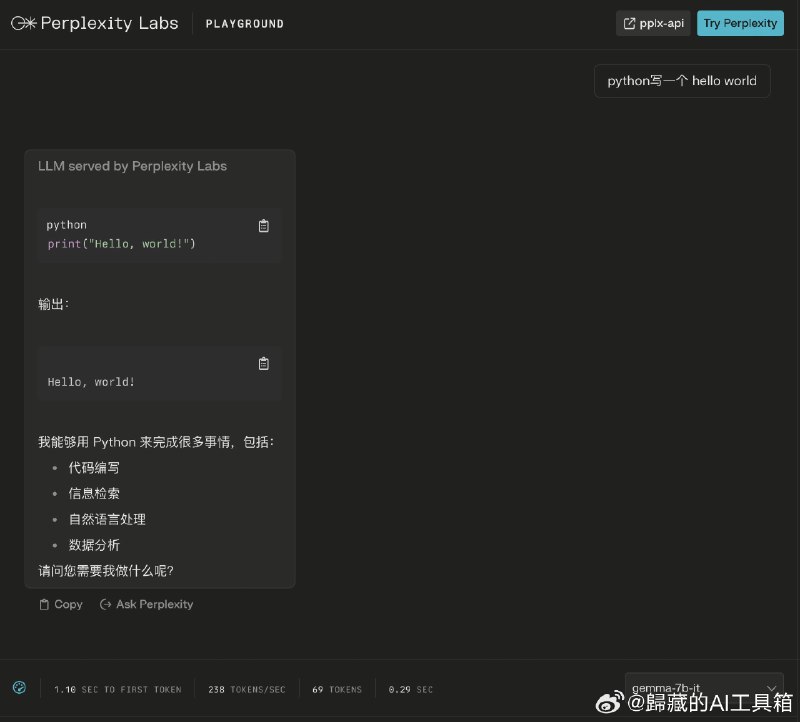The height and width of the screenshot is (722, 800).
Task: Click the '请问您需要我做什么呢?' line
Action: 106,570
